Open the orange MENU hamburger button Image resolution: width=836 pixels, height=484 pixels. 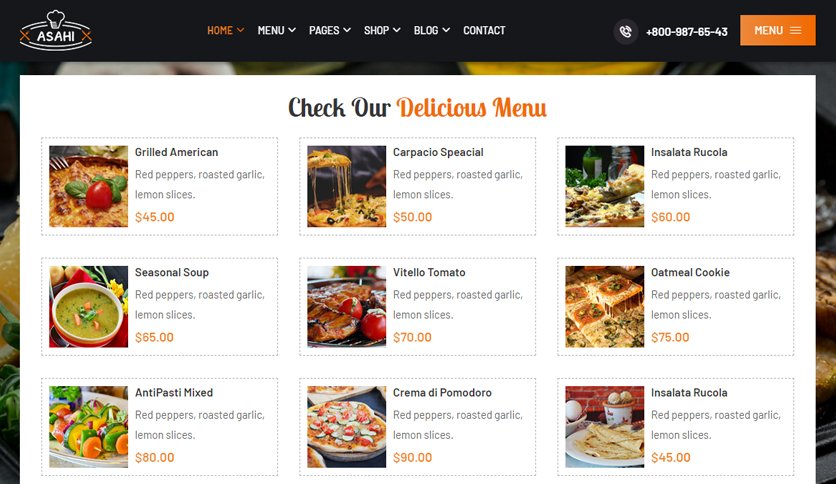pos(777,30)
